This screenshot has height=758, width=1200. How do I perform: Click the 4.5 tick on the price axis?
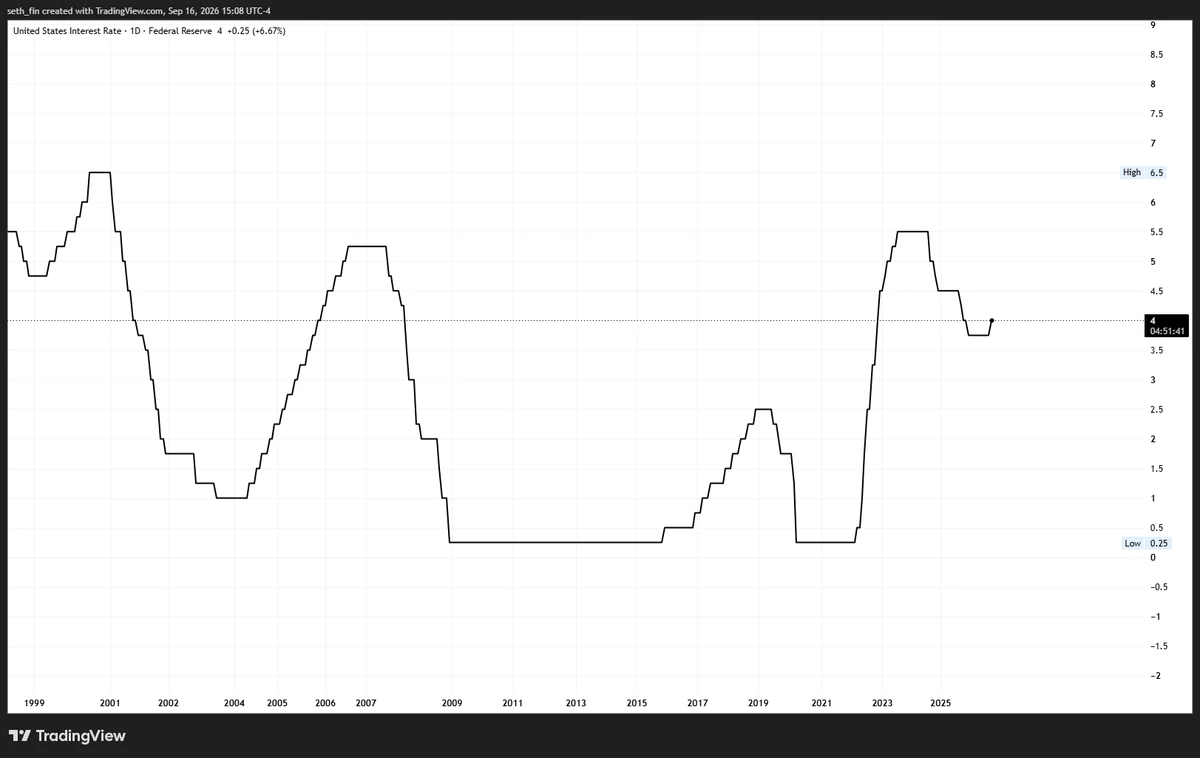[1156, 291]
